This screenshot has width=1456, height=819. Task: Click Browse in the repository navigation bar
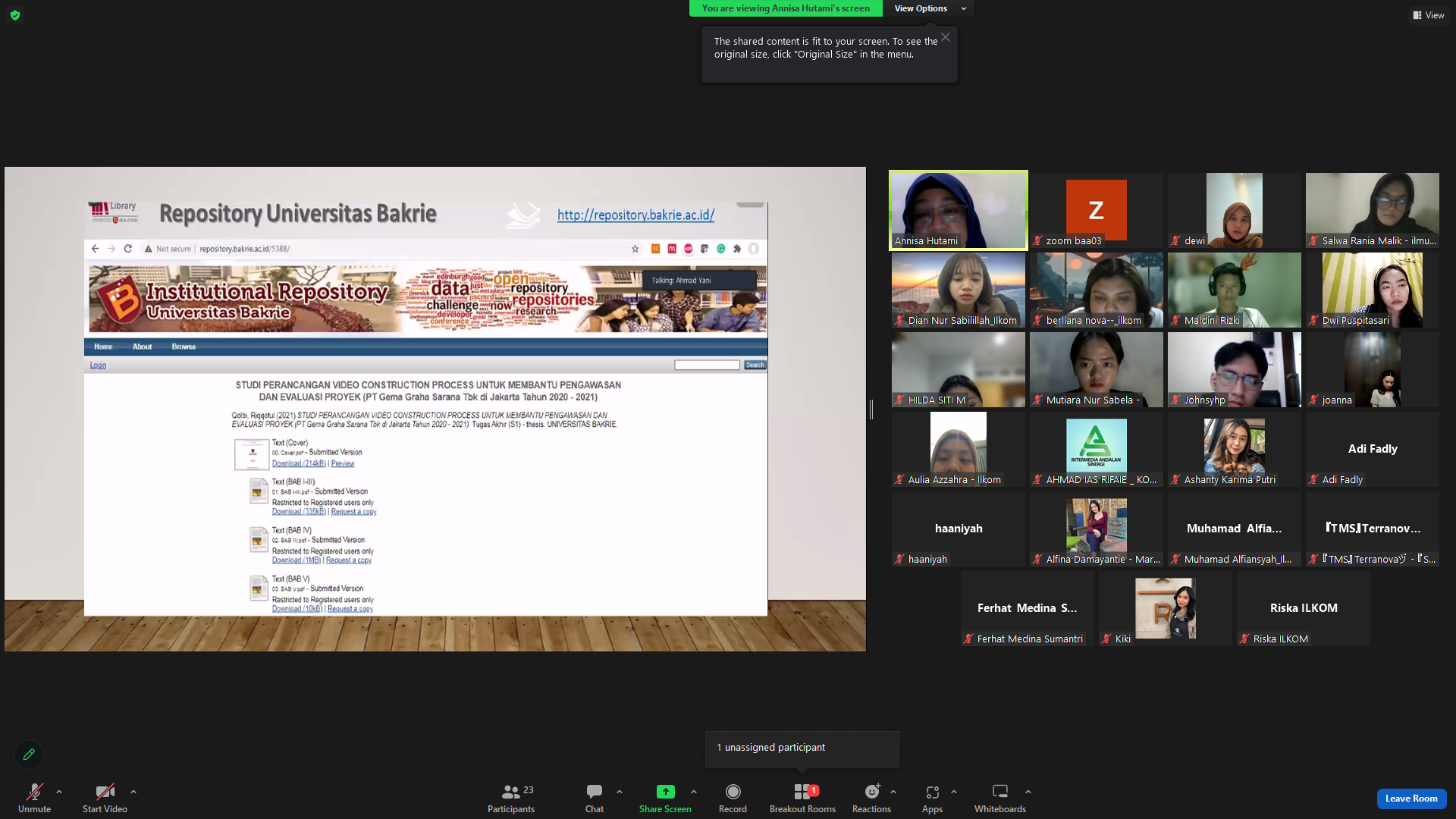click(184, 347)
